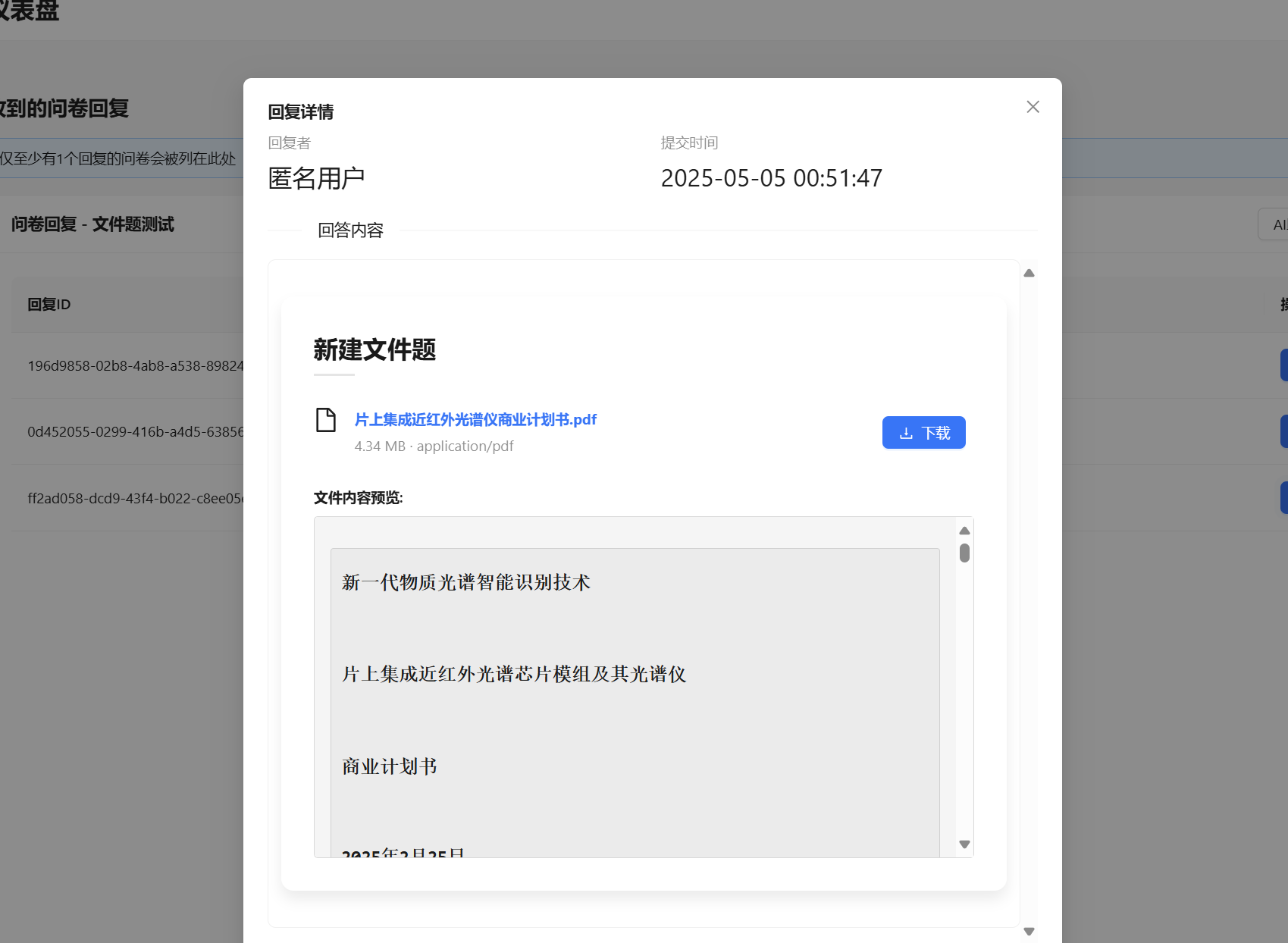Close the 回复详情 dialog
The width and height of the screenshot is (1288, 943).
click(1033, 107)
